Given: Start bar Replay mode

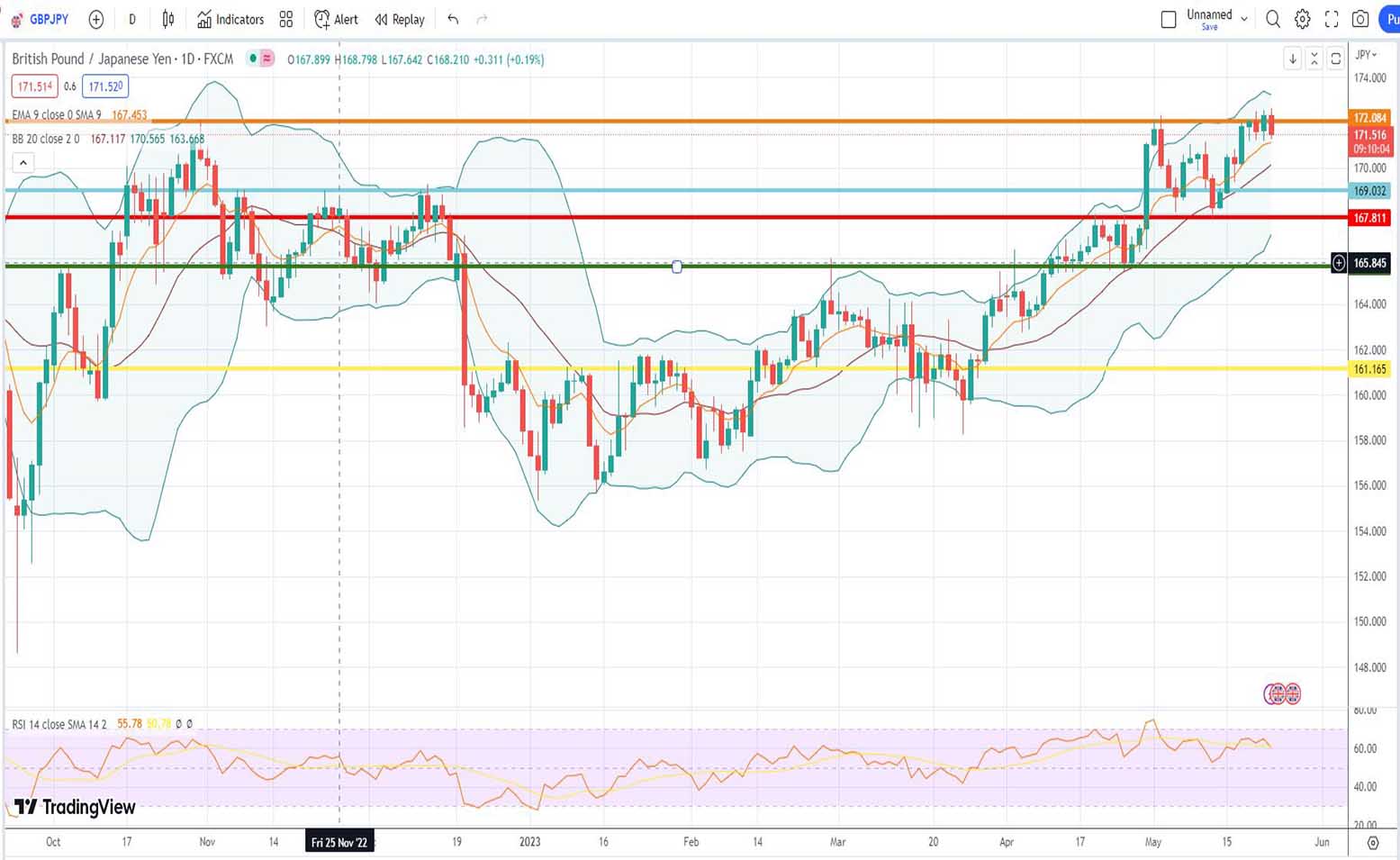Looking at the screenshot, I should (x=400, y=19).
